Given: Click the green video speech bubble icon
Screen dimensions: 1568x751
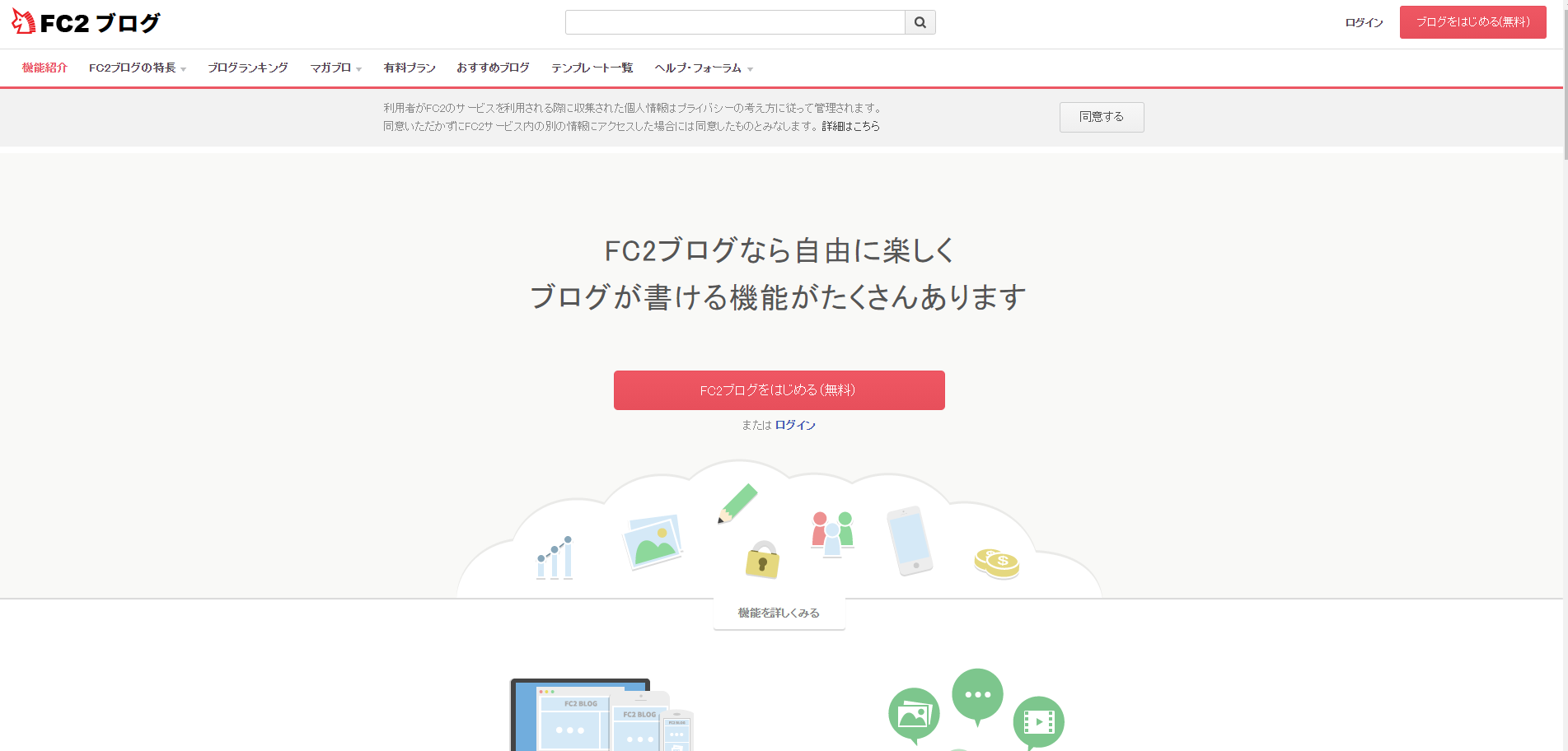Looking at the screenshot, I should point(1038,723).
